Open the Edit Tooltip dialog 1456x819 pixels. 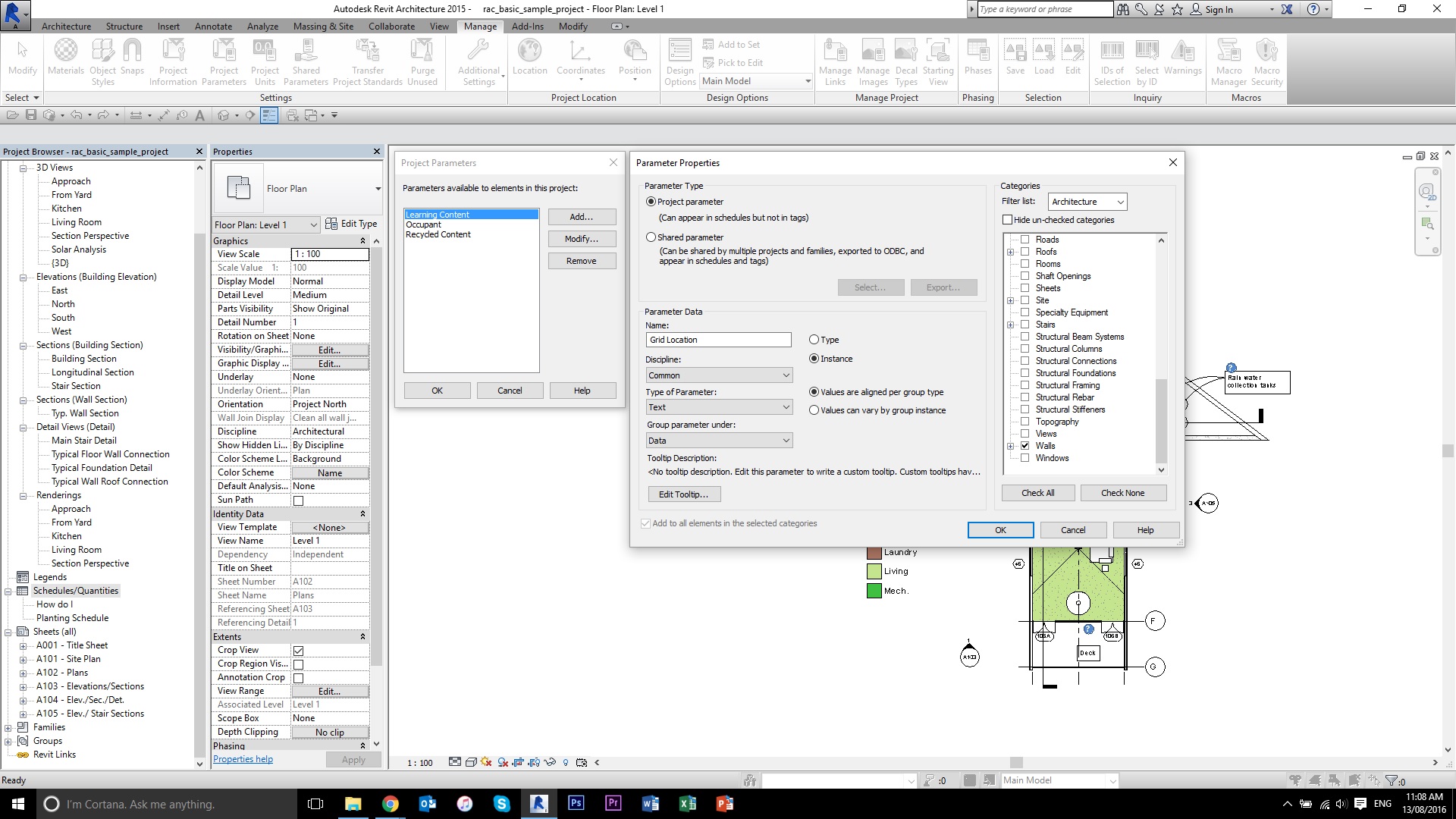click(x=684, y=494)
